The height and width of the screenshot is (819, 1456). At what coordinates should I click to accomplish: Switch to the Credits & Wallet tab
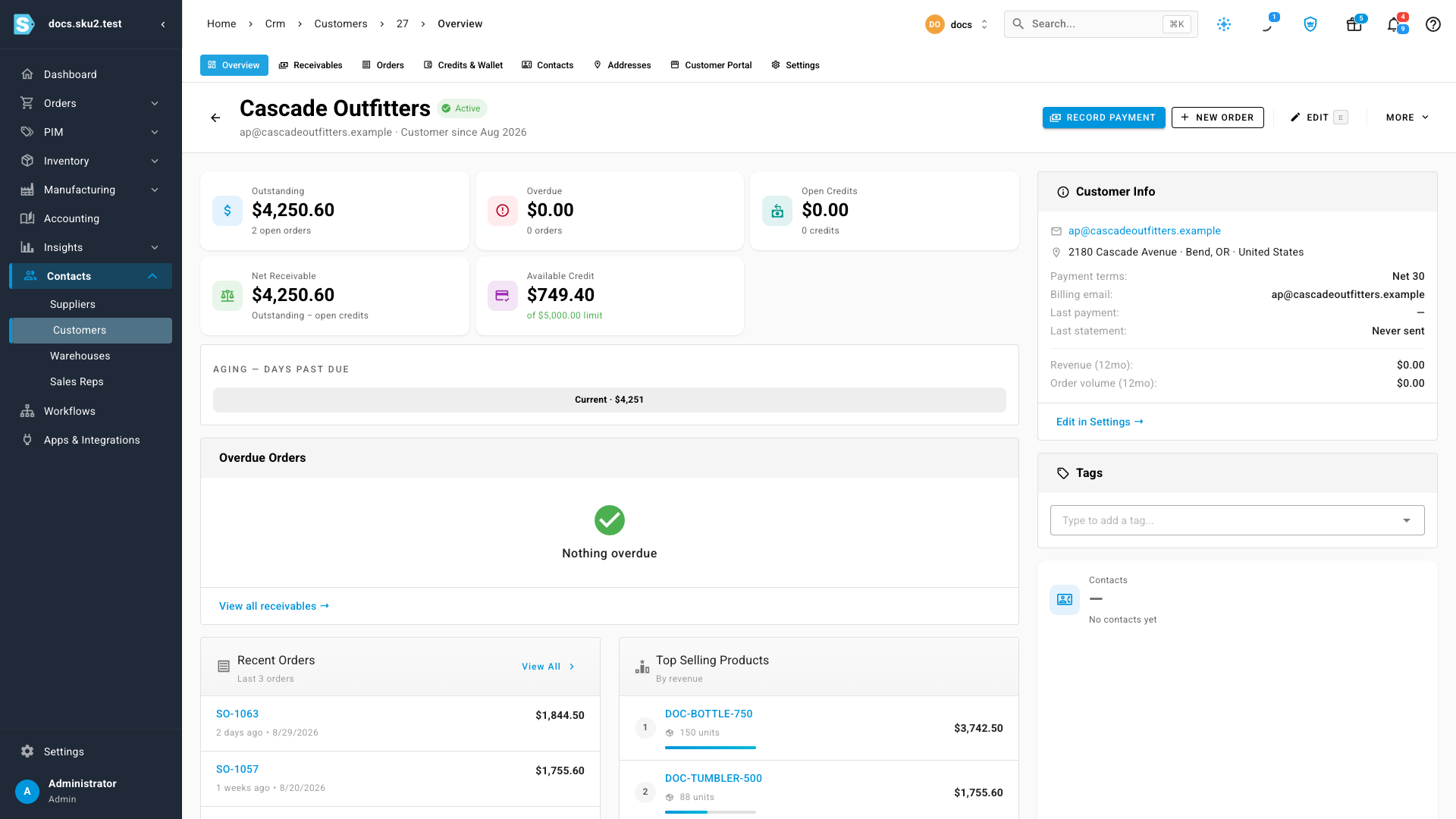coord(463,65)
